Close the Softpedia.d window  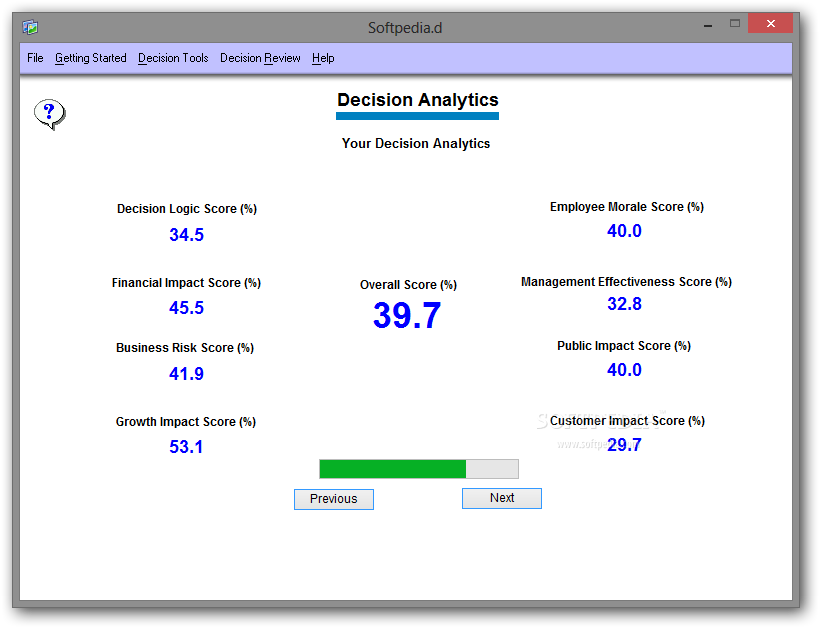click(x=770, y=24)
